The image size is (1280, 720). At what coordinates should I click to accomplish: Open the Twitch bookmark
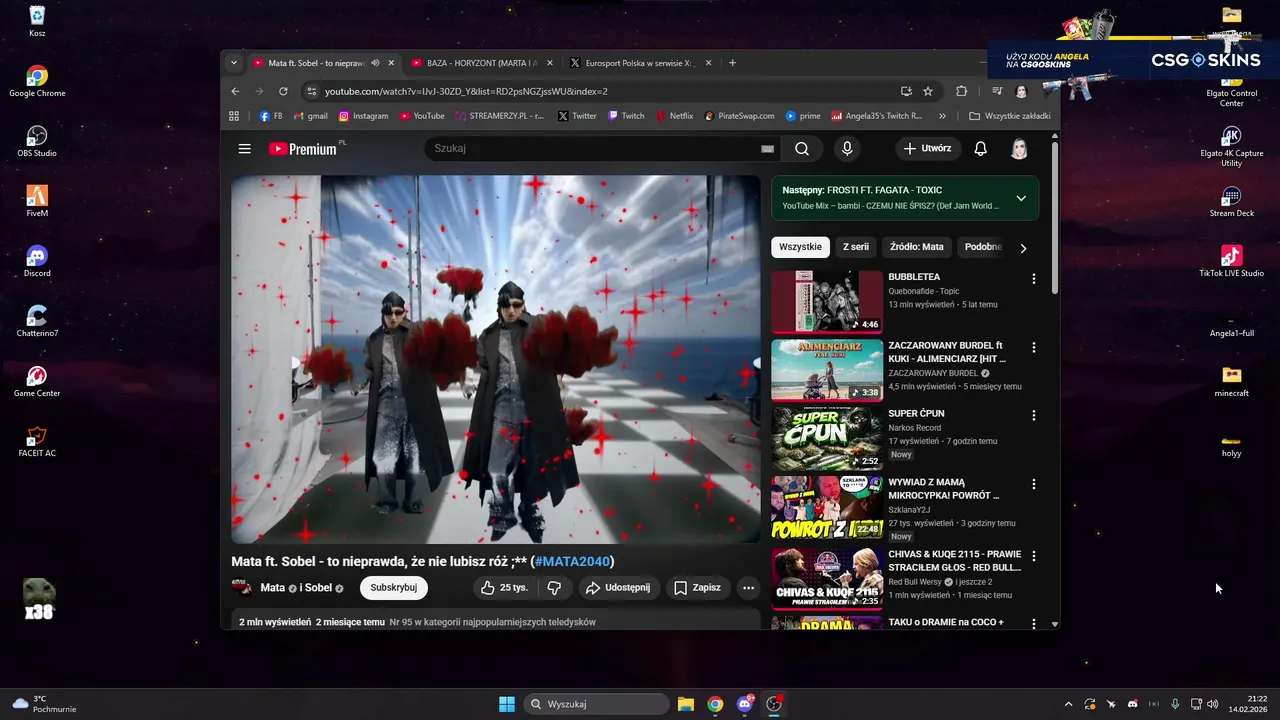tap(626, 116)
